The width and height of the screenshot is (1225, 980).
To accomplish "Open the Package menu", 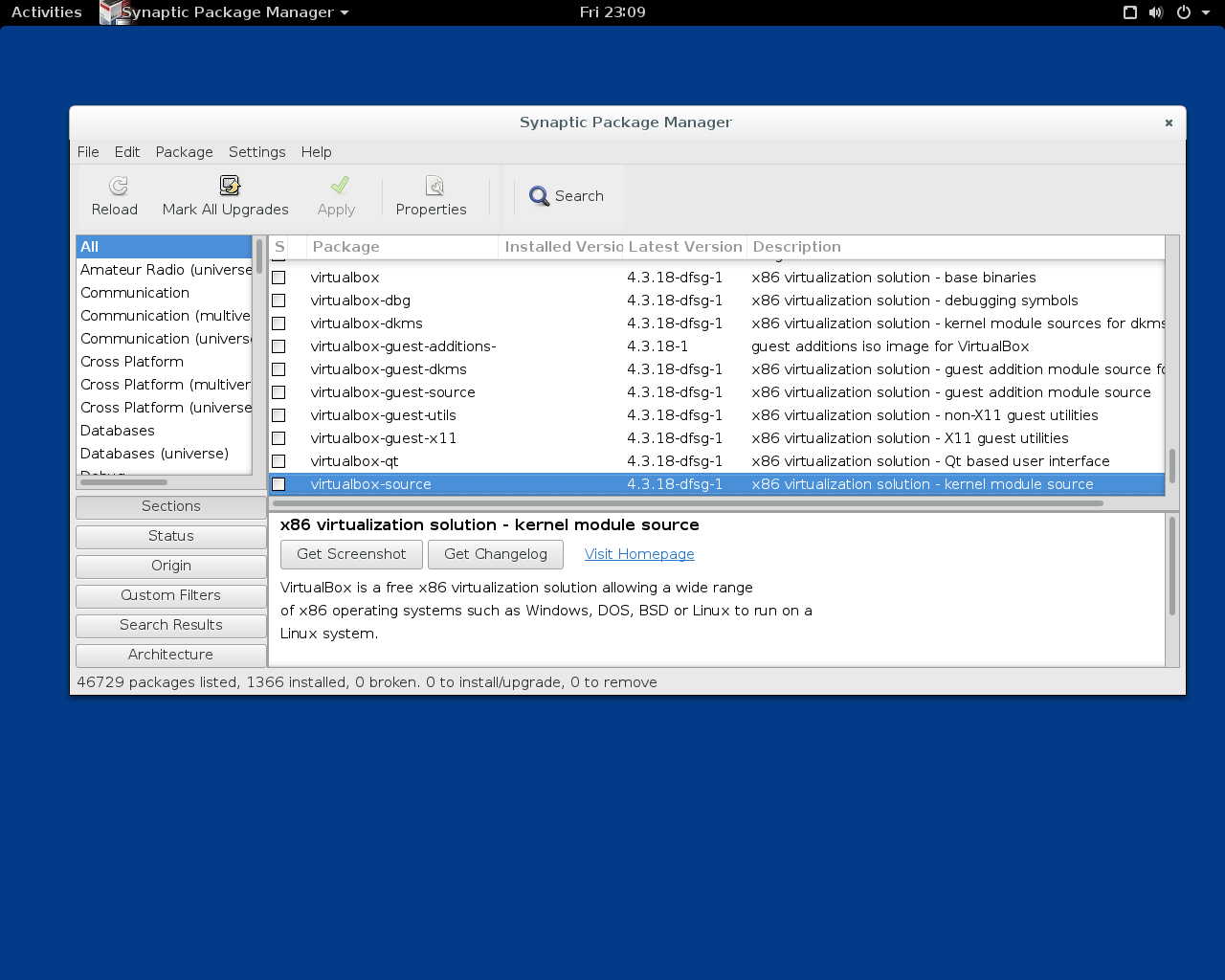I will [x=185, y=152].
